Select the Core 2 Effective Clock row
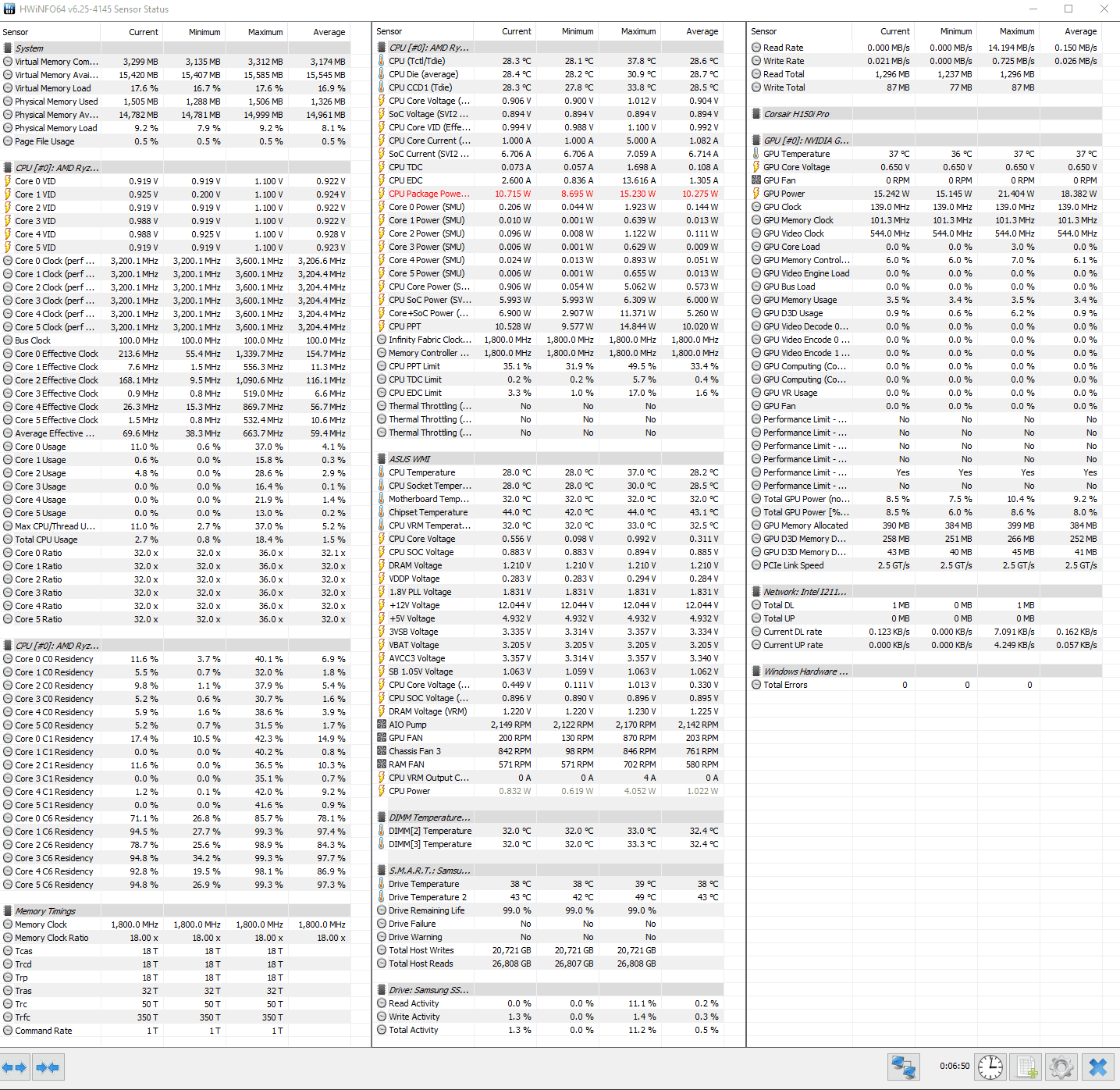 [x=176, y=380]
